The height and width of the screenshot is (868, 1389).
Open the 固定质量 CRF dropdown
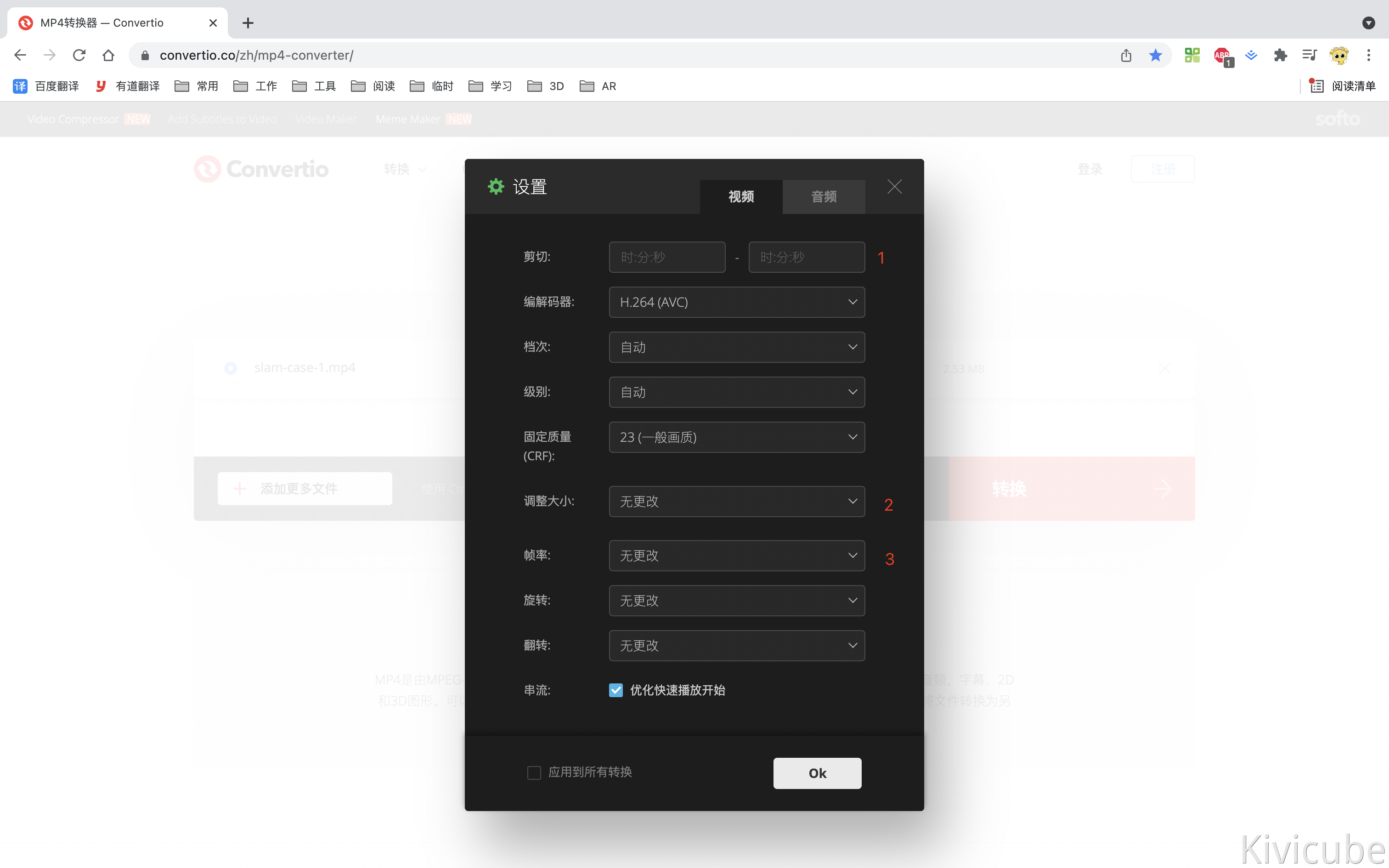click(736, 437)
